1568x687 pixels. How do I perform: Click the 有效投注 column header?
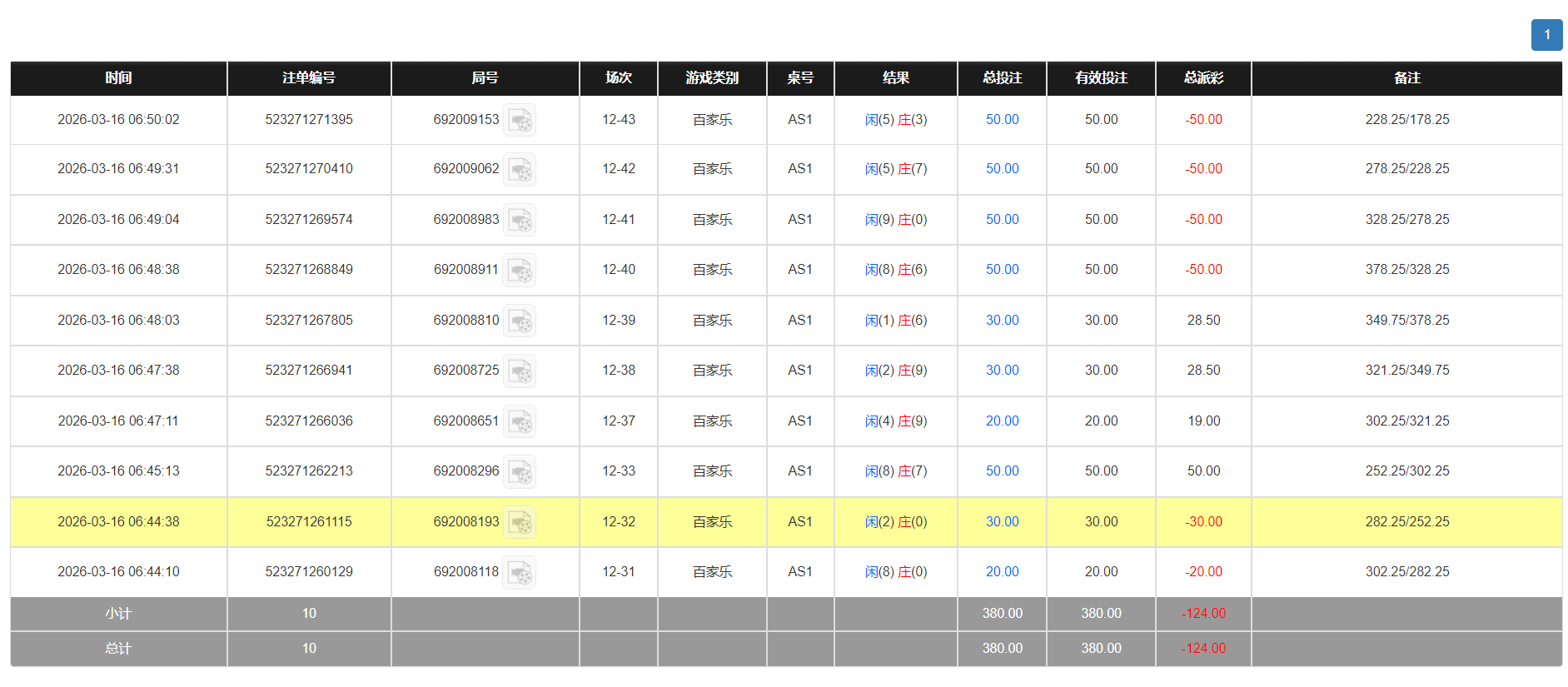pyautogui.click(x=1101, y=78)
